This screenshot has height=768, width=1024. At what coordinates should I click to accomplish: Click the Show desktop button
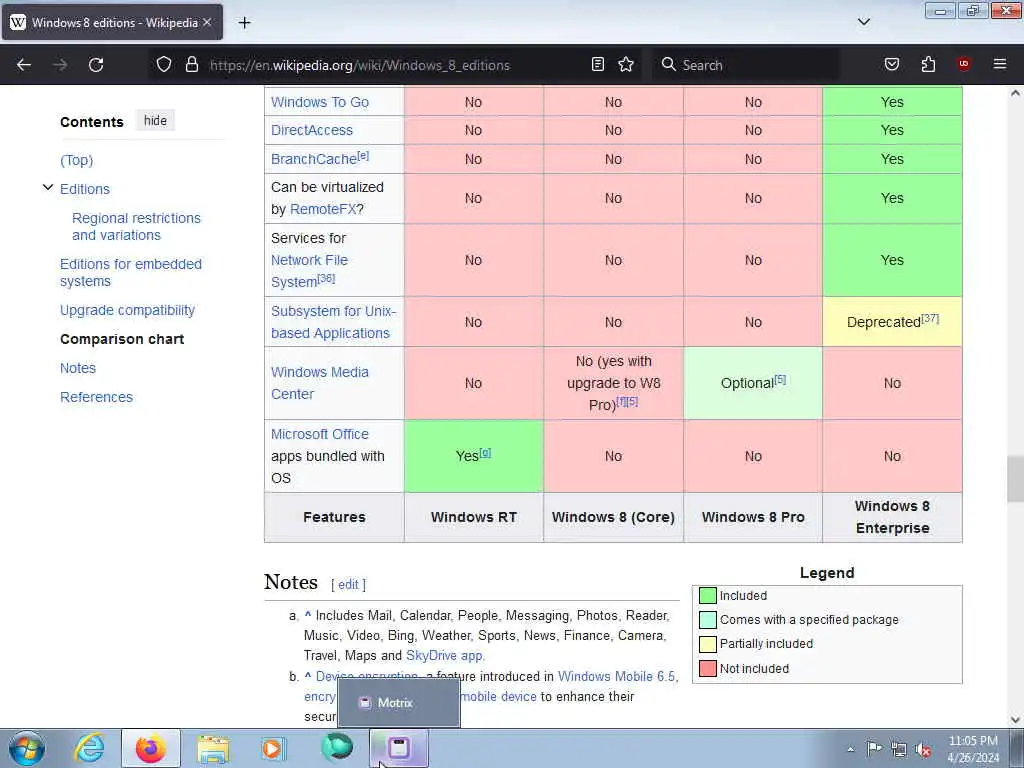pos(1017,748)
